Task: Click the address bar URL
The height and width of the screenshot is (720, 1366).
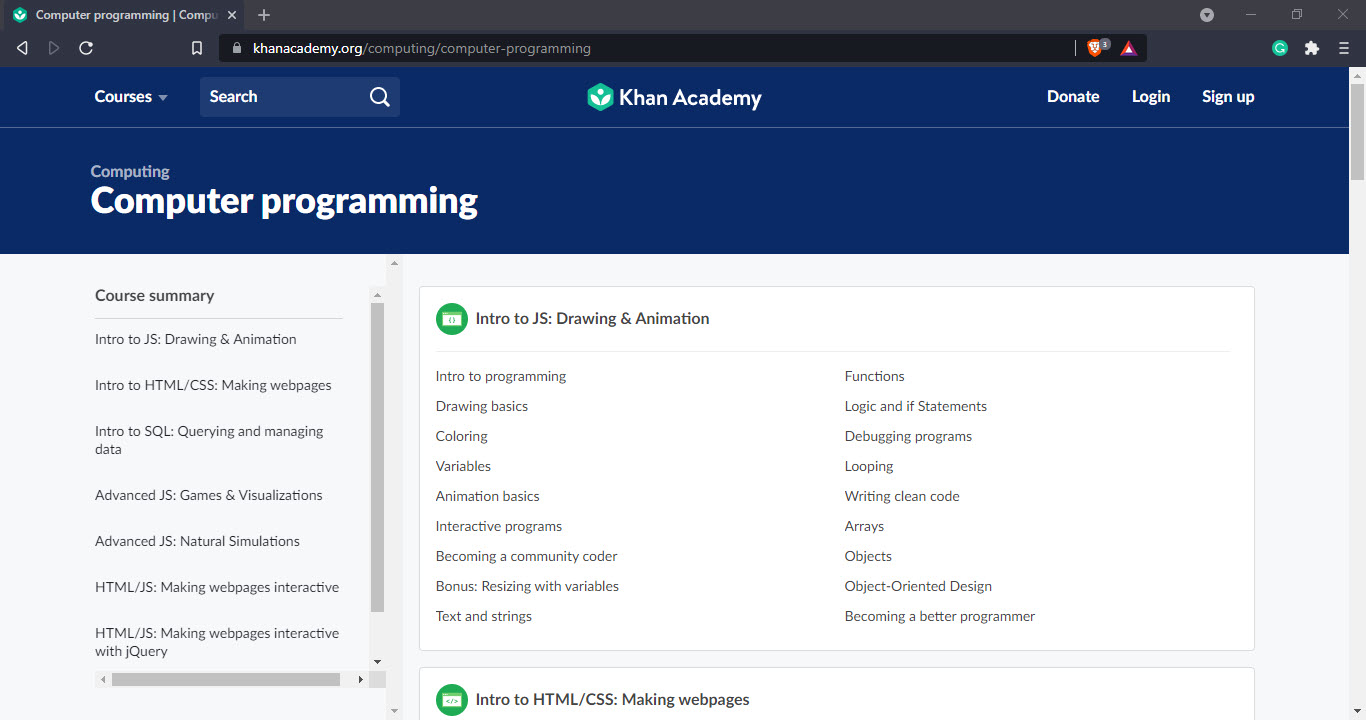Action: point(422,48)
